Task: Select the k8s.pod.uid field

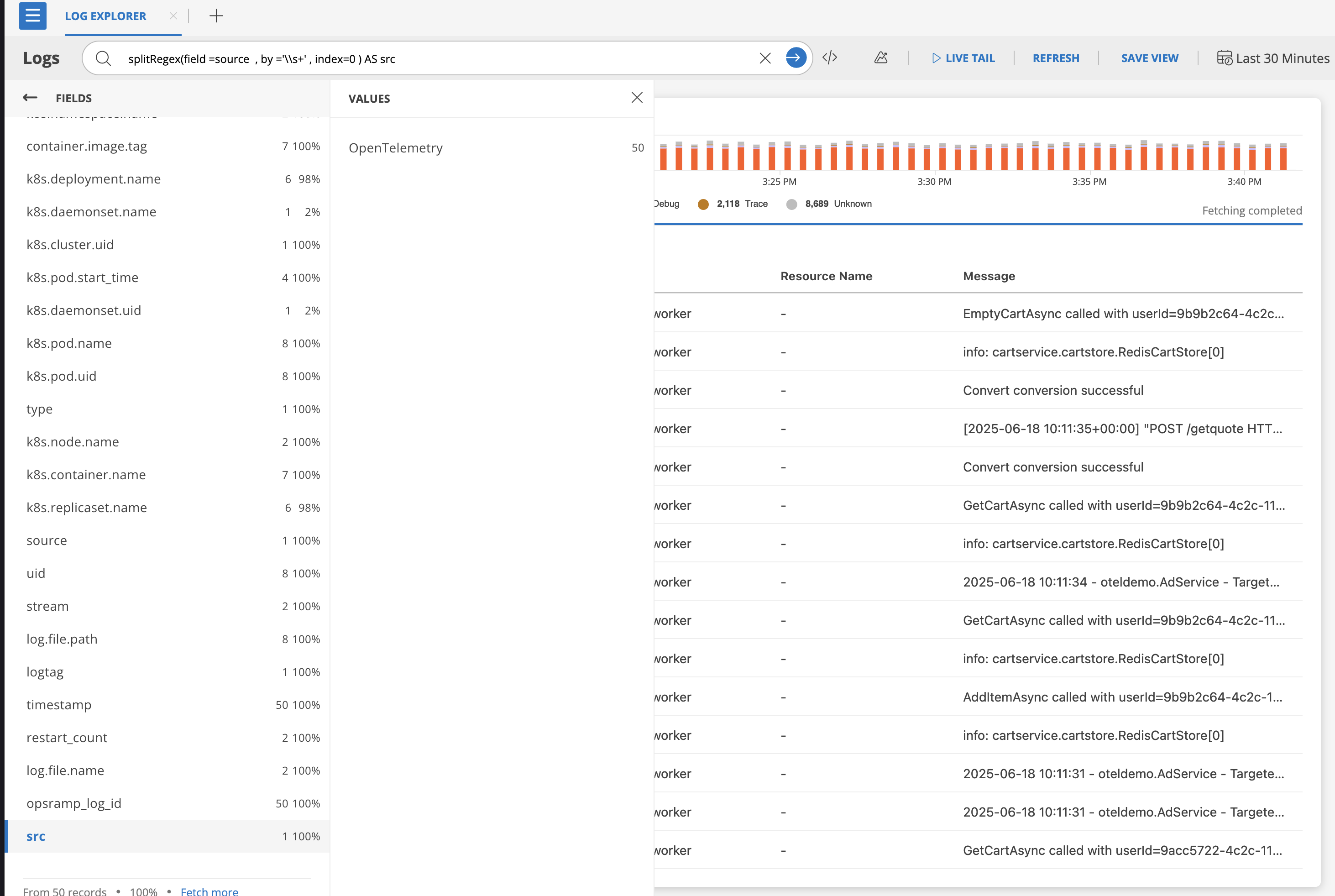Action: click(x=167, y=376)
